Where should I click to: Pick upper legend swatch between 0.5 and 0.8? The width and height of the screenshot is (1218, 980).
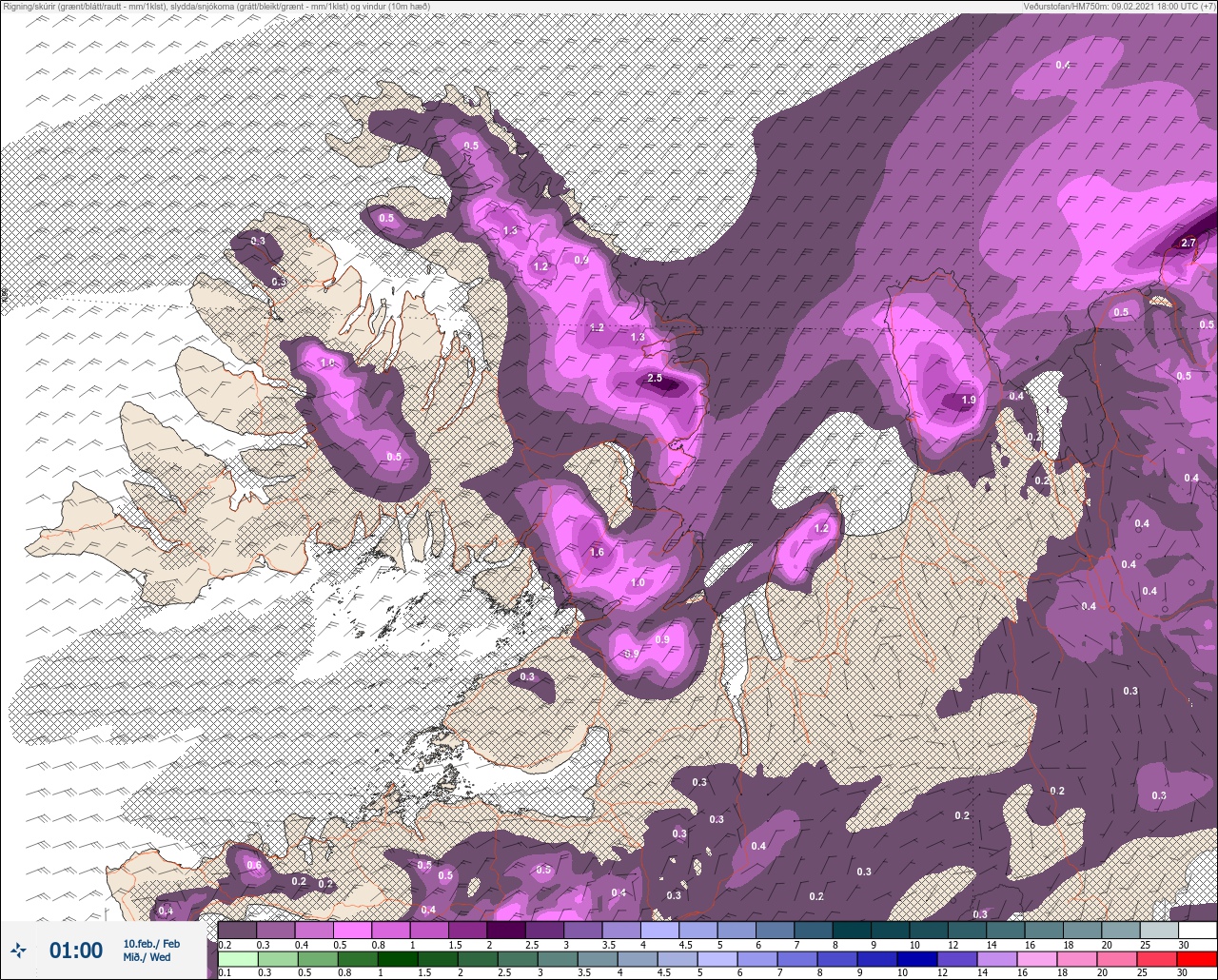(353, 929)
